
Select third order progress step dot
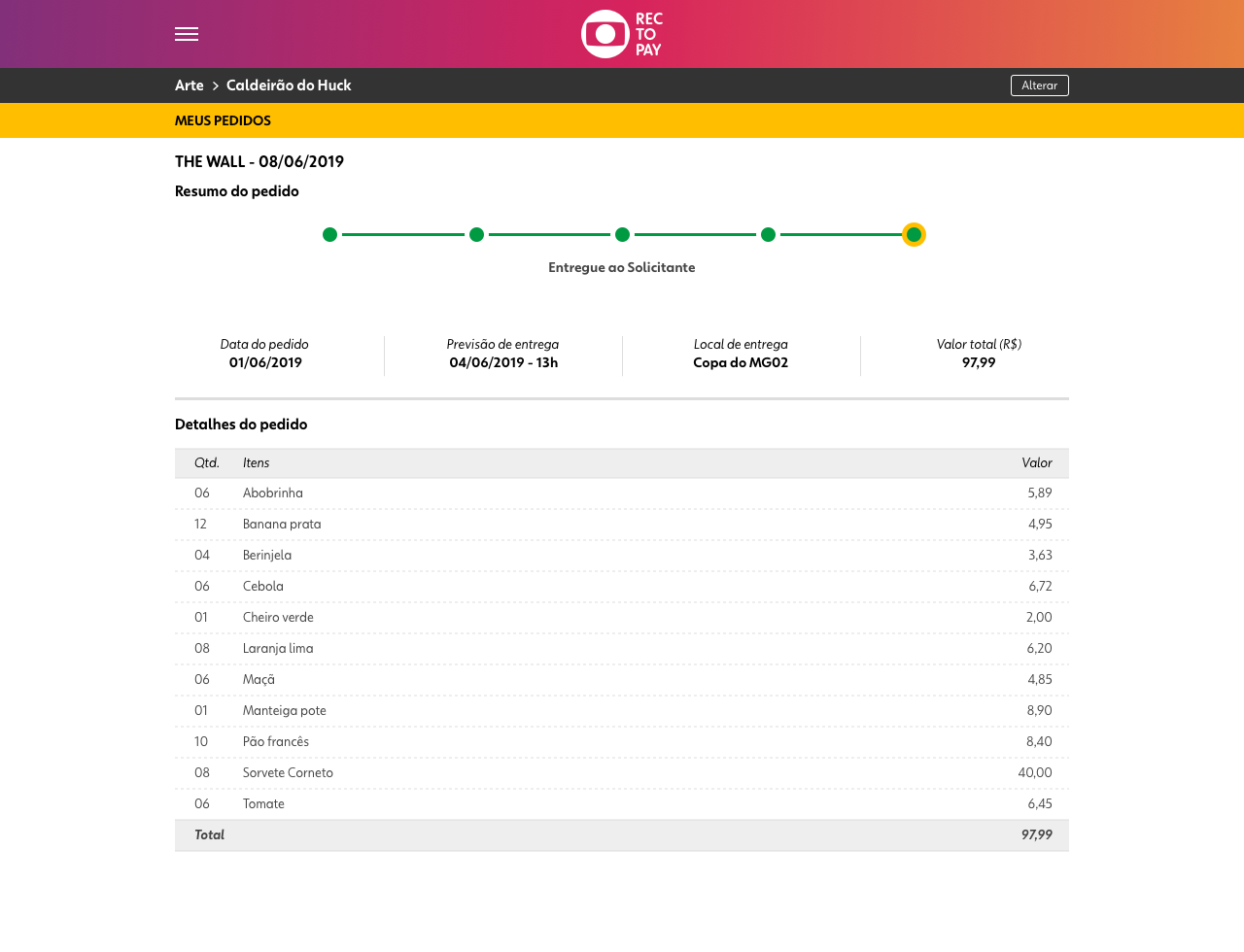point(622,234)
